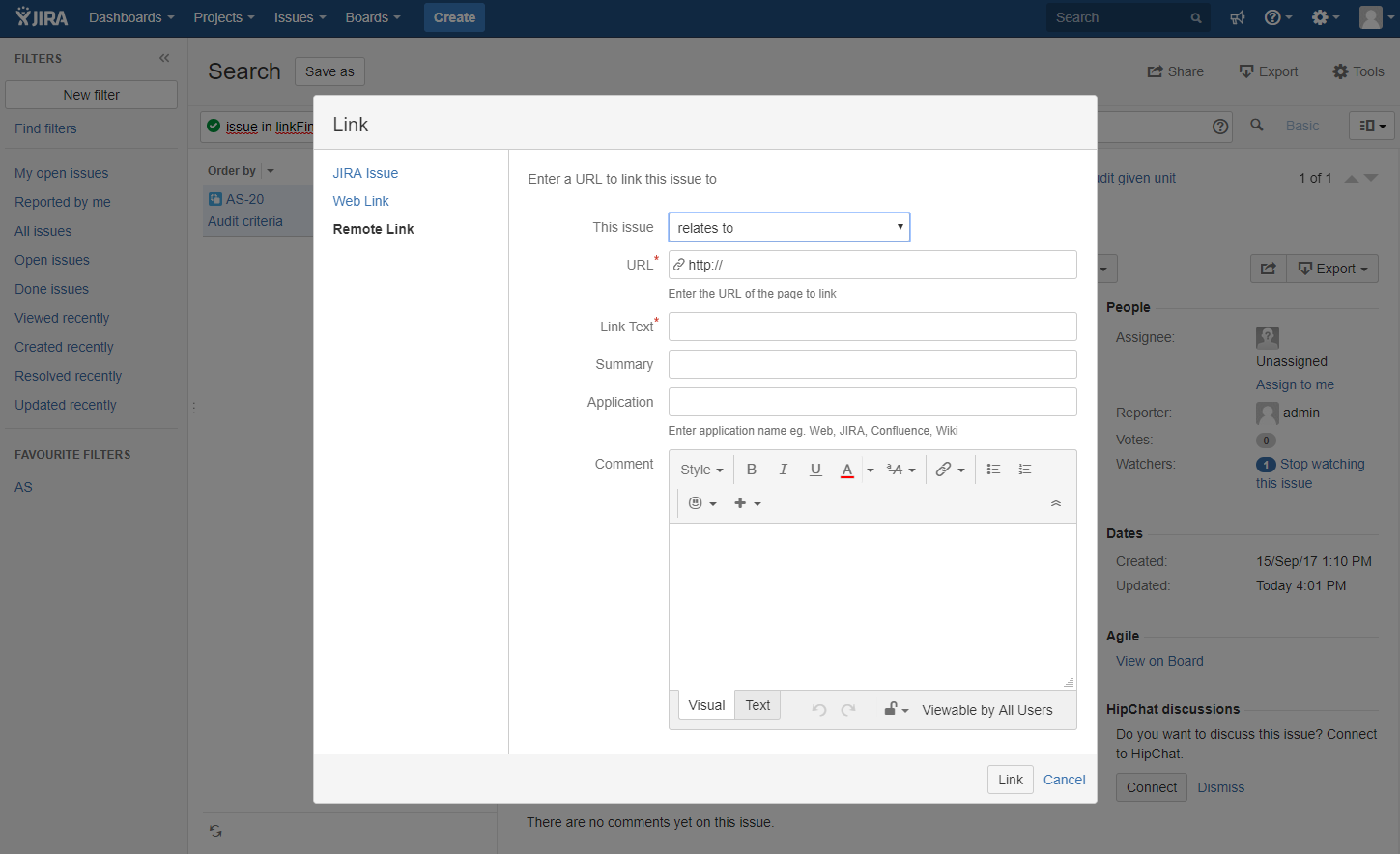
Task: Apply text color with the red A icon
Action: tap(846, 470)
